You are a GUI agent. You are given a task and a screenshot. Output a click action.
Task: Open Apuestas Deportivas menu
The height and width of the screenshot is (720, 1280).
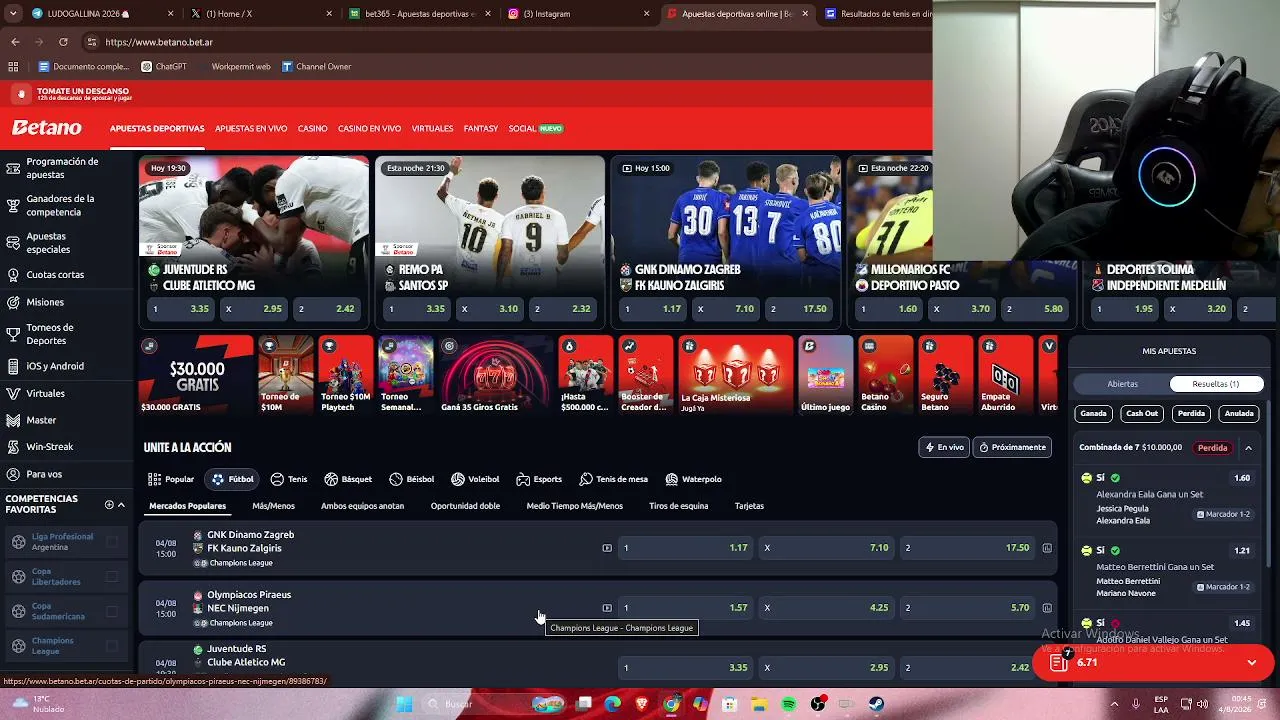[x=157, y=129]
